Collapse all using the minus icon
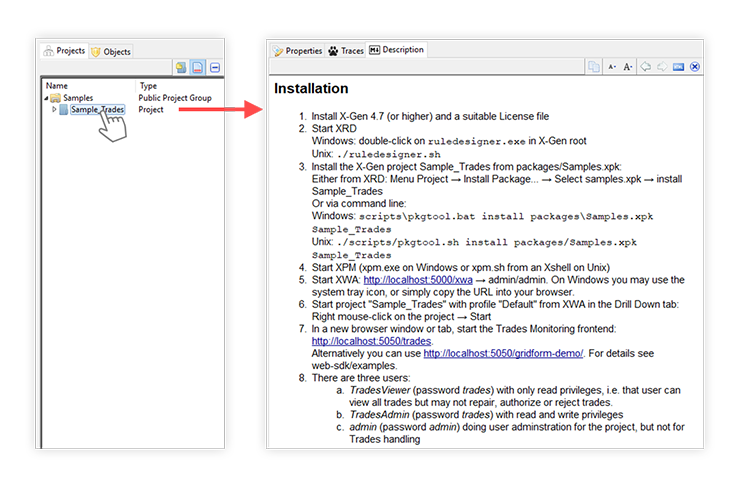 click(215, 68)
